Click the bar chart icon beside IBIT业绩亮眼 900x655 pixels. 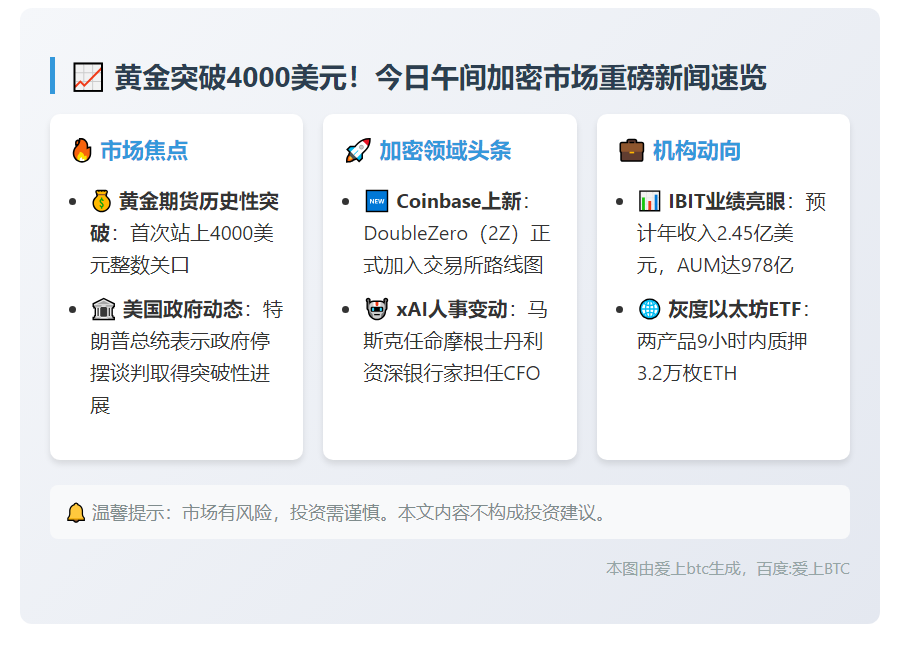point(650,202)
